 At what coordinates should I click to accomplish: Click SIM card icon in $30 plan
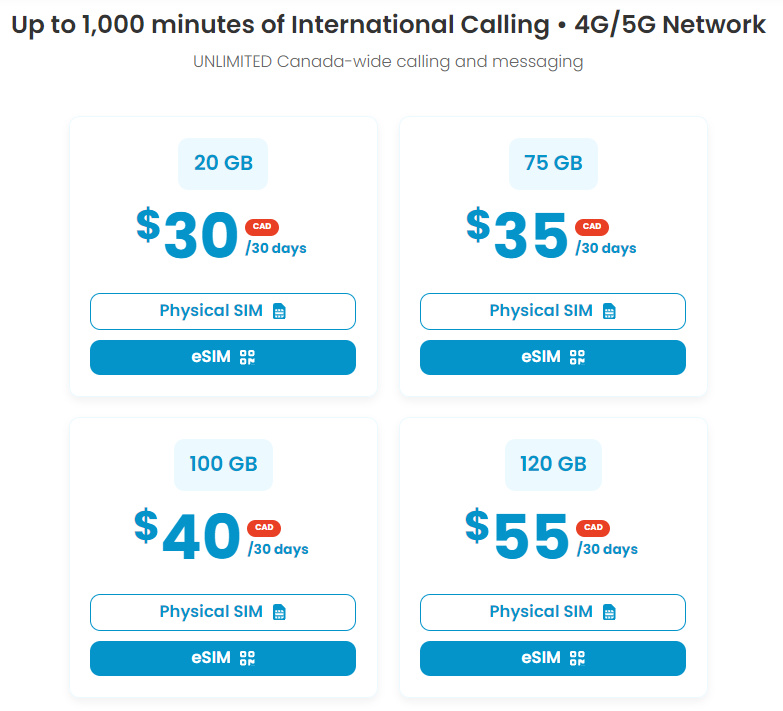point(279,311)
